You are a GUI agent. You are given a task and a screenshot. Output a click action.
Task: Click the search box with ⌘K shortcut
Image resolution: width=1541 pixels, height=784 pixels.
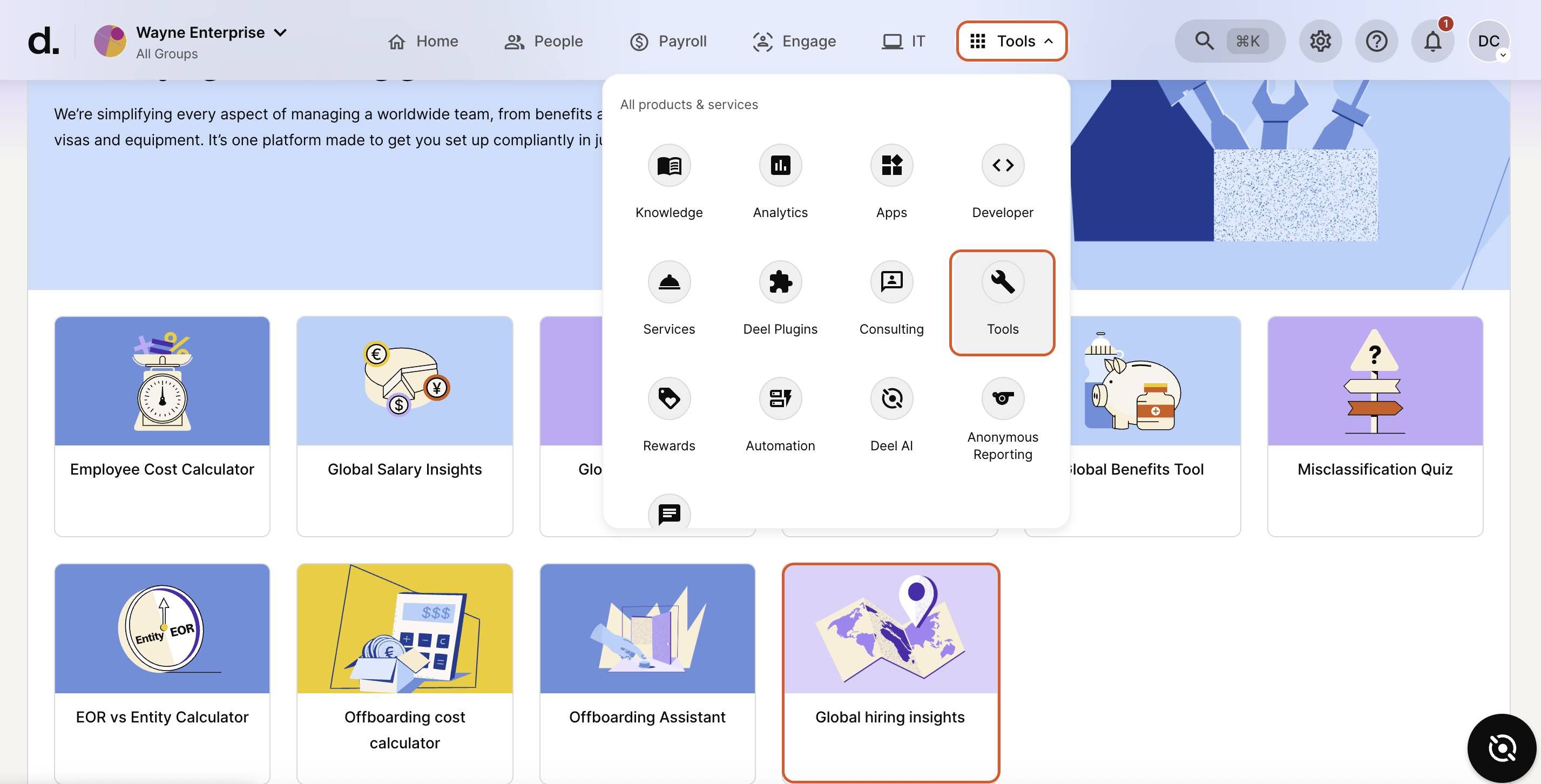(x=1229, y=41)
